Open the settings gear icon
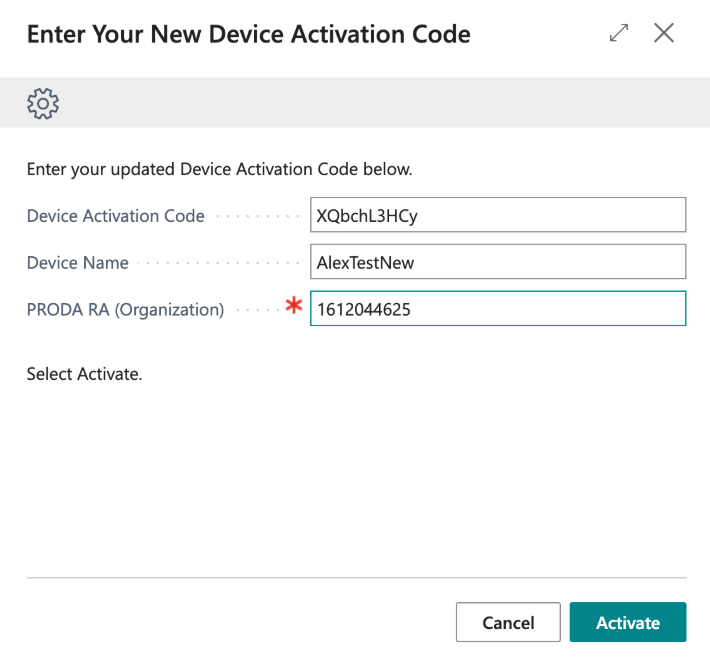This screenshot has width=710, height=665. 43,103
